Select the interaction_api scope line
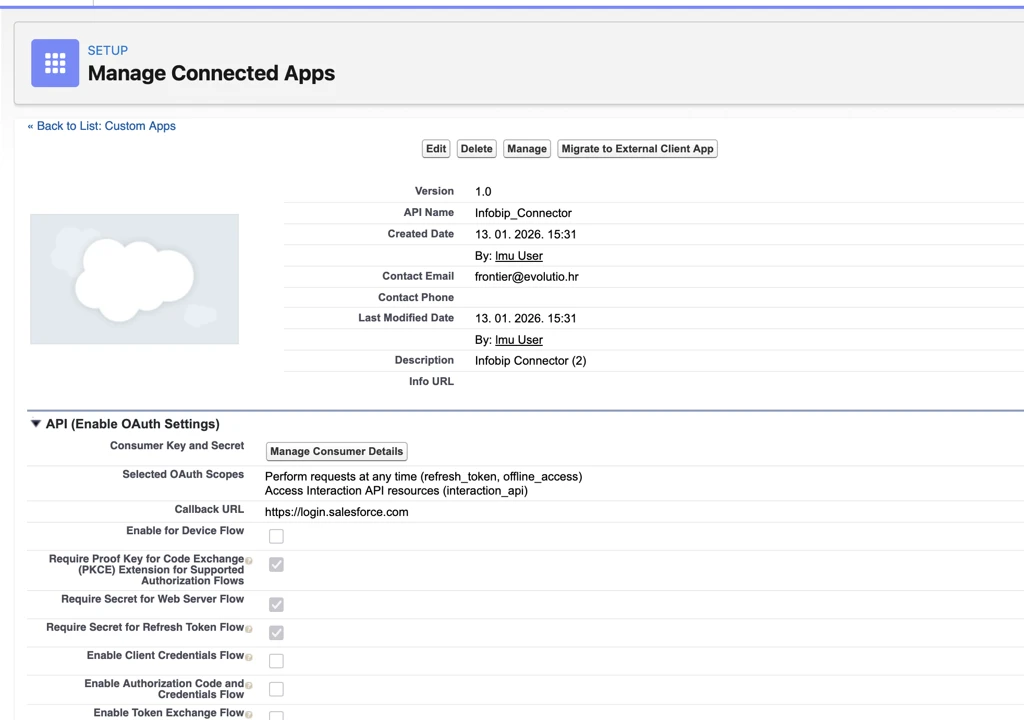Screen dimensions: 1024x720 (x=396, y=491)
